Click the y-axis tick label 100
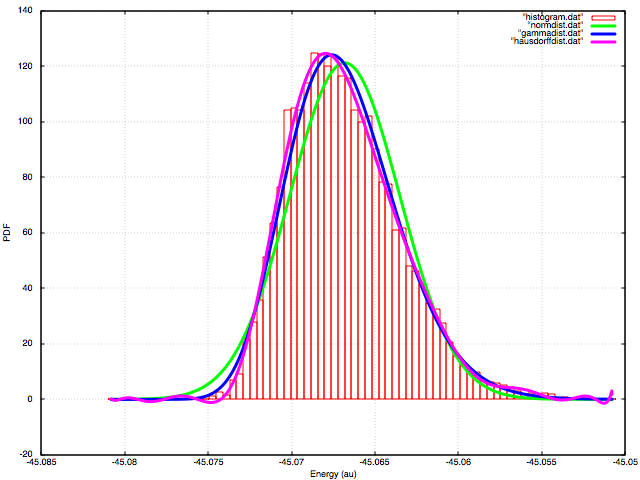Screen dimensions: 640x480 click(25, 122)
